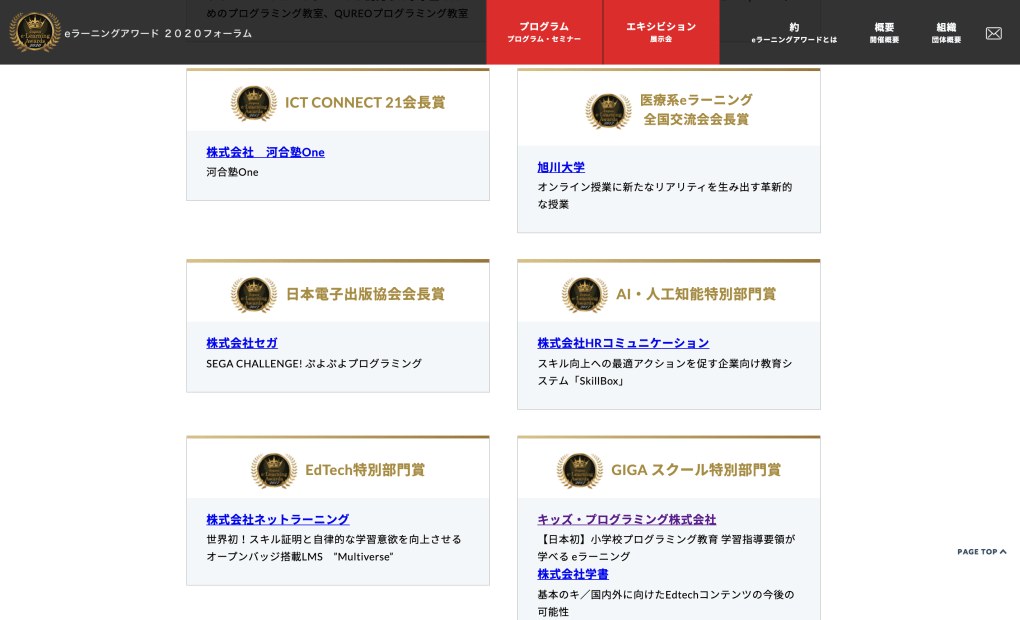The image size is (1020, 620).
Task: Click the award badge beside GIGA スクール特別部門賞
Action: (x=580, y=470)
